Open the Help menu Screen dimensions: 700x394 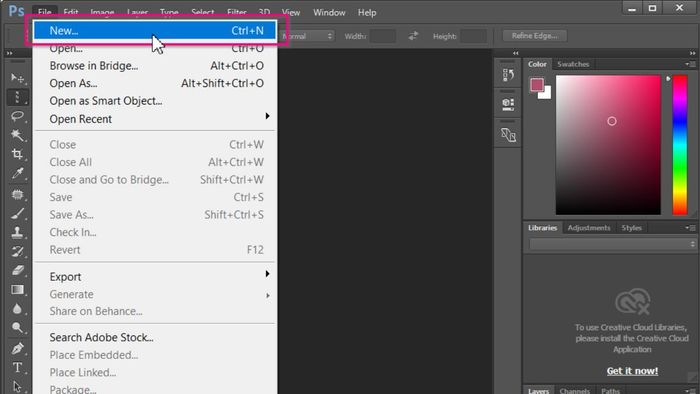(367, 12)
